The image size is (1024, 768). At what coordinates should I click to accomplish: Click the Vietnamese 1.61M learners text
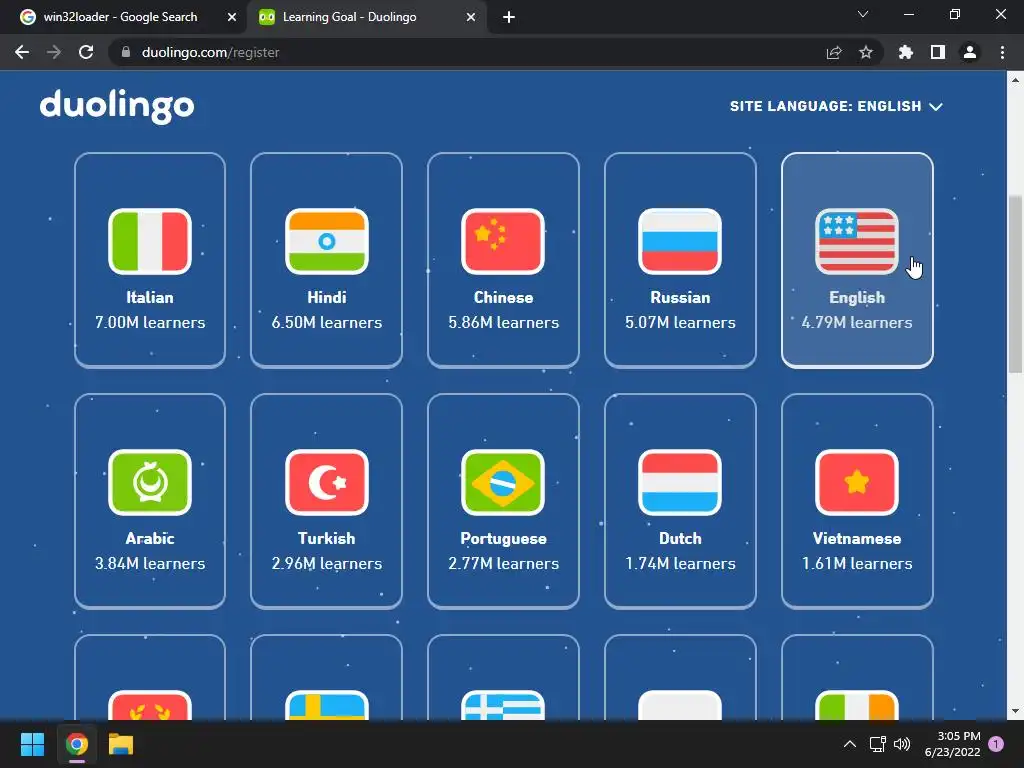coord(857,564)
